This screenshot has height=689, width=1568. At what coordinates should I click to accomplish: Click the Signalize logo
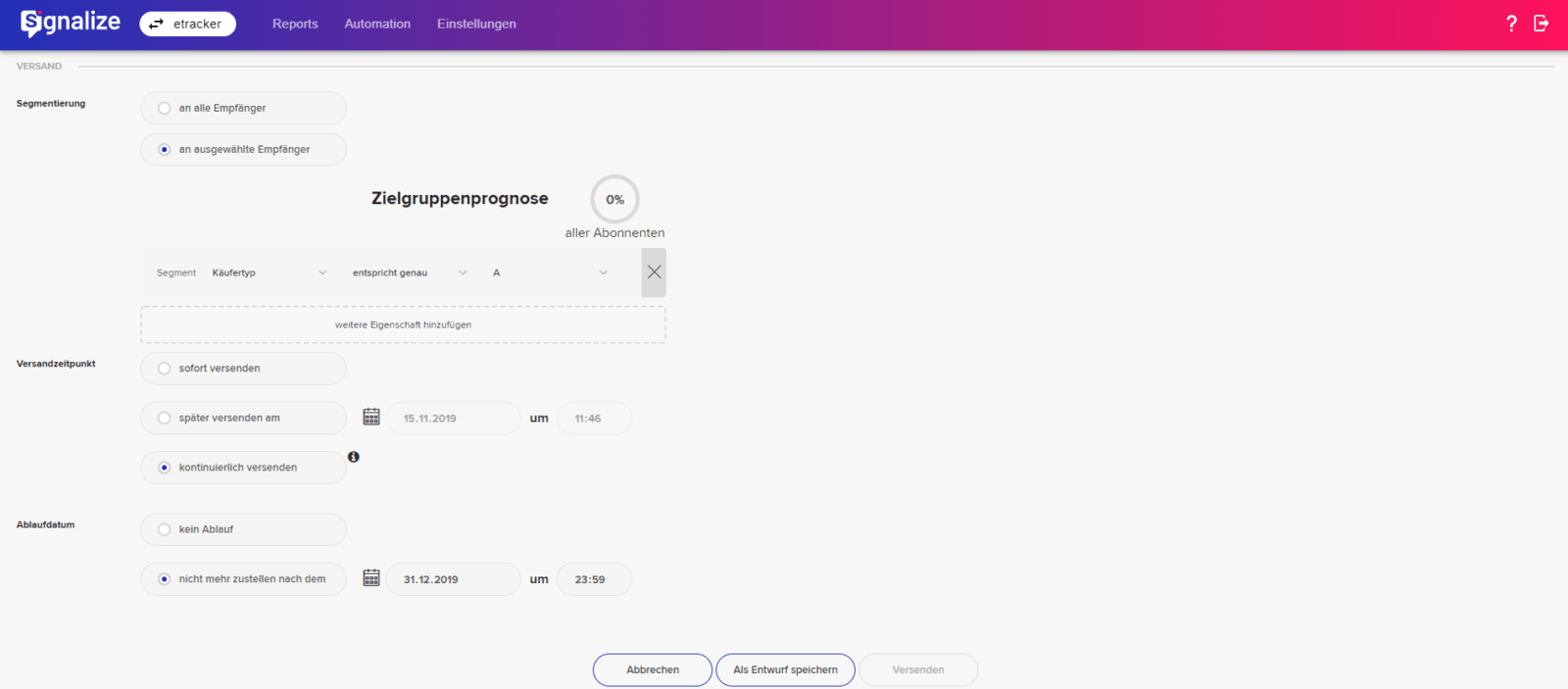[71, 23]
